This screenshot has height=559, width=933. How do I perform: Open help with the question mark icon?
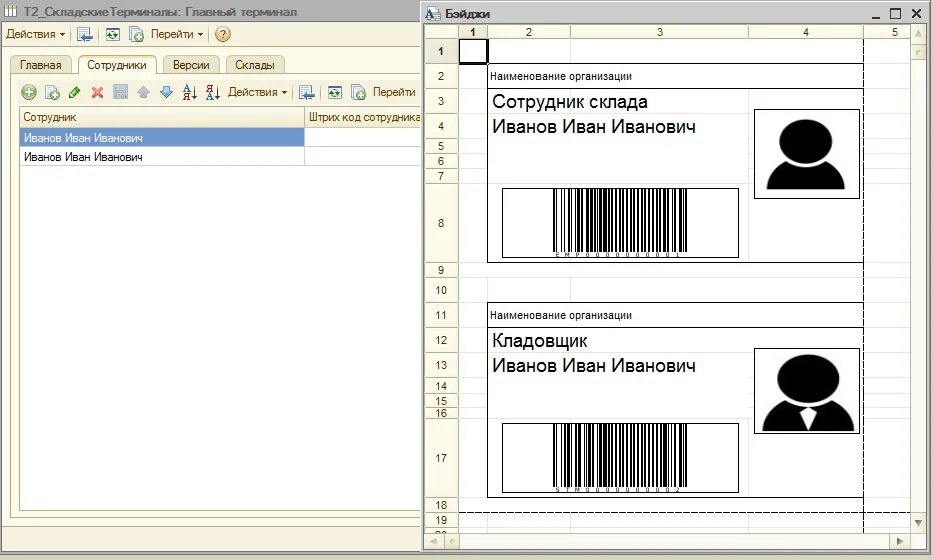[x=223, y=35]
